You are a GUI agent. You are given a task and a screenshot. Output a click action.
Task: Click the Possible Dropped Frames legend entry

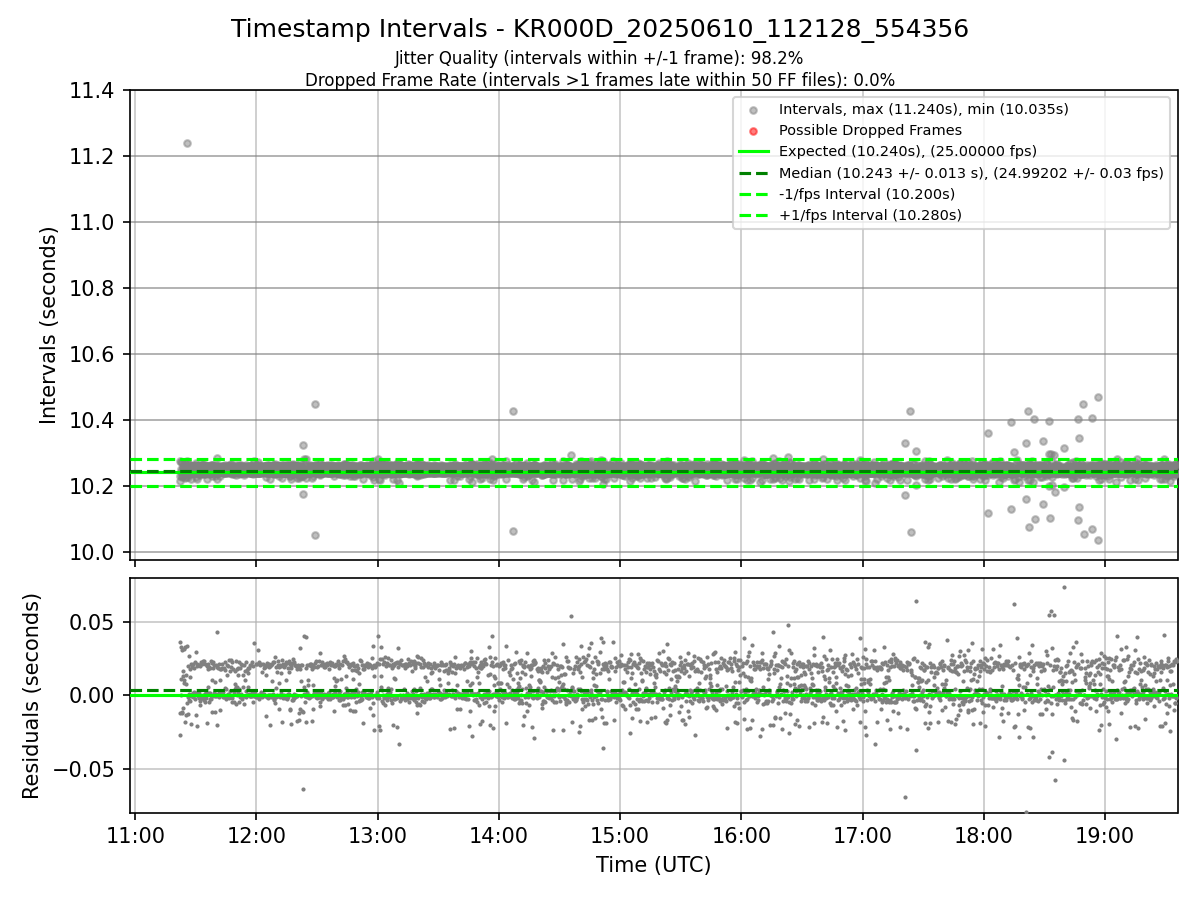[870, 130]
